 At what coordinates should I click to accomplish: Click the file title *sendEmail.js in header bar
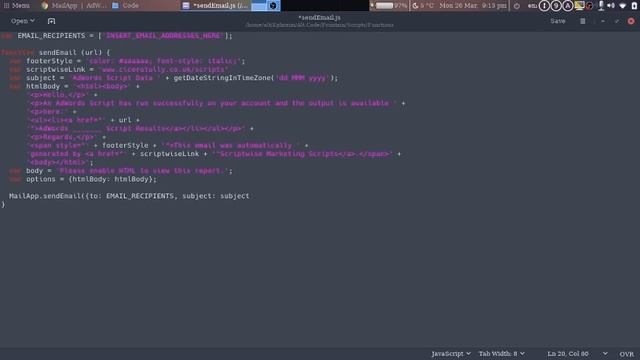319,18
